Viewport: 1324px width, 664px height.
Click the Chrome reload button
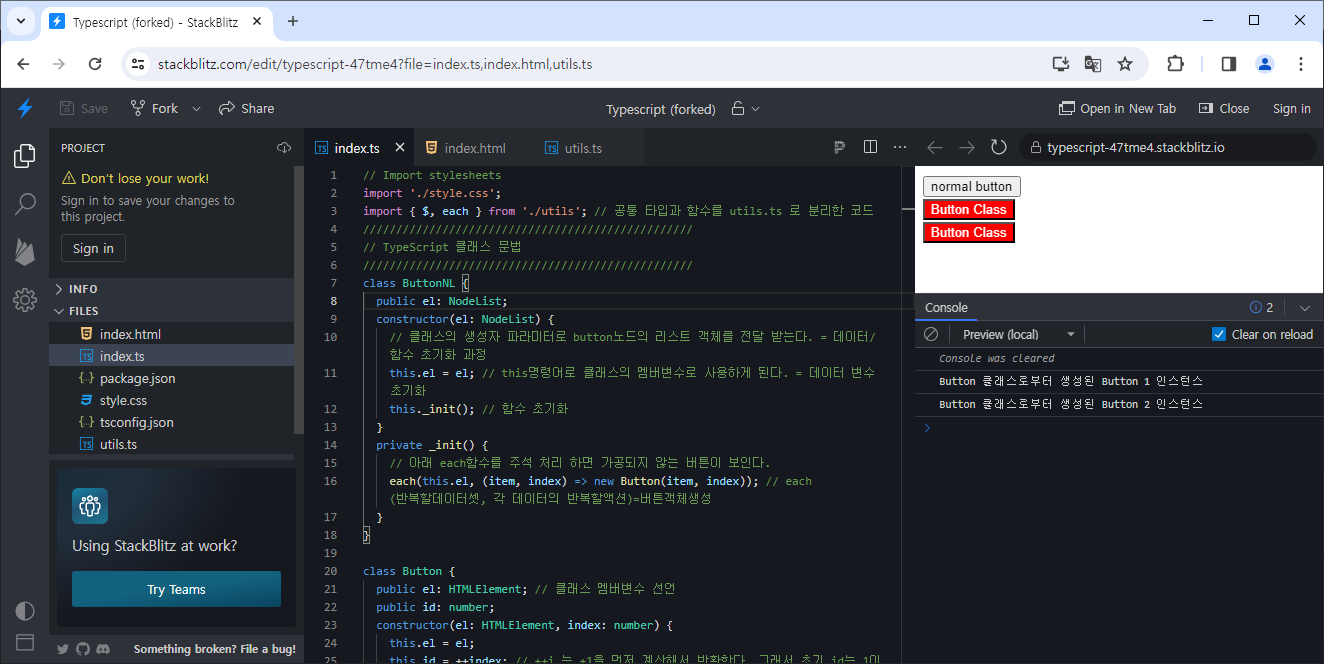coord(95,64)
